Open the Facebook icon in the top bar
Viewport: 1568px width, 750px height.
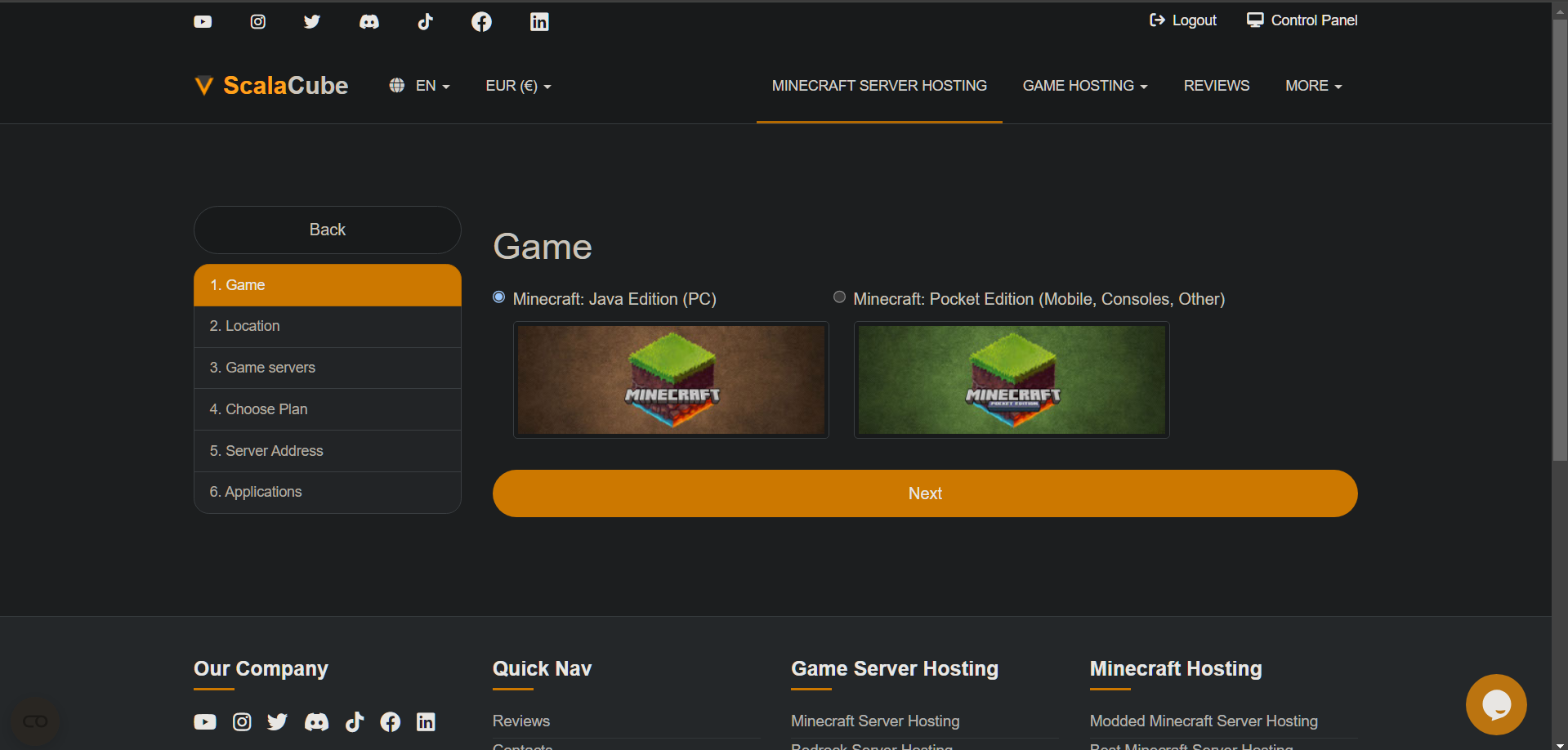coord(482,22)
